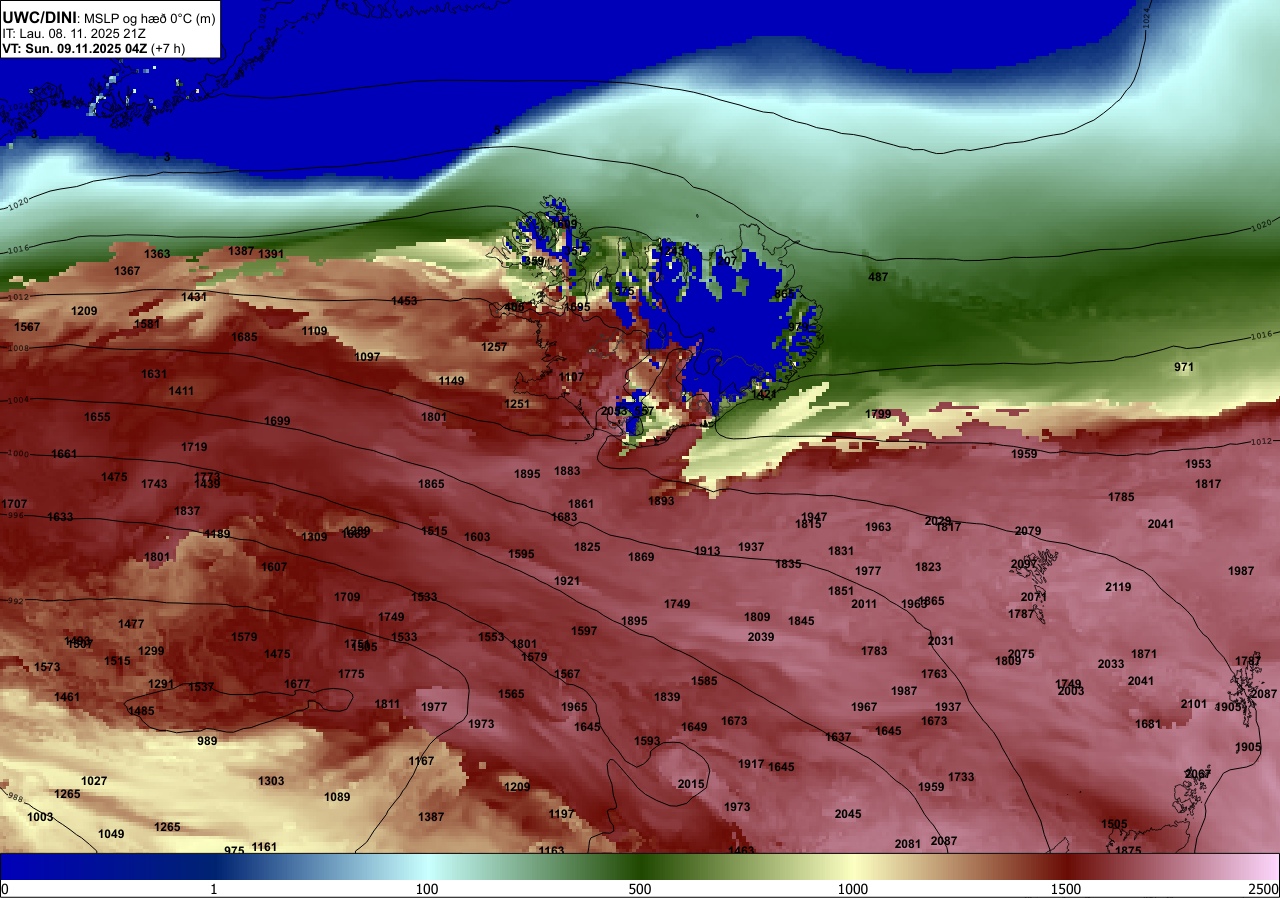1280x898 pixels.
Task: Click the map value 1869
Action: pyautogui.click(x=641, y=557)
